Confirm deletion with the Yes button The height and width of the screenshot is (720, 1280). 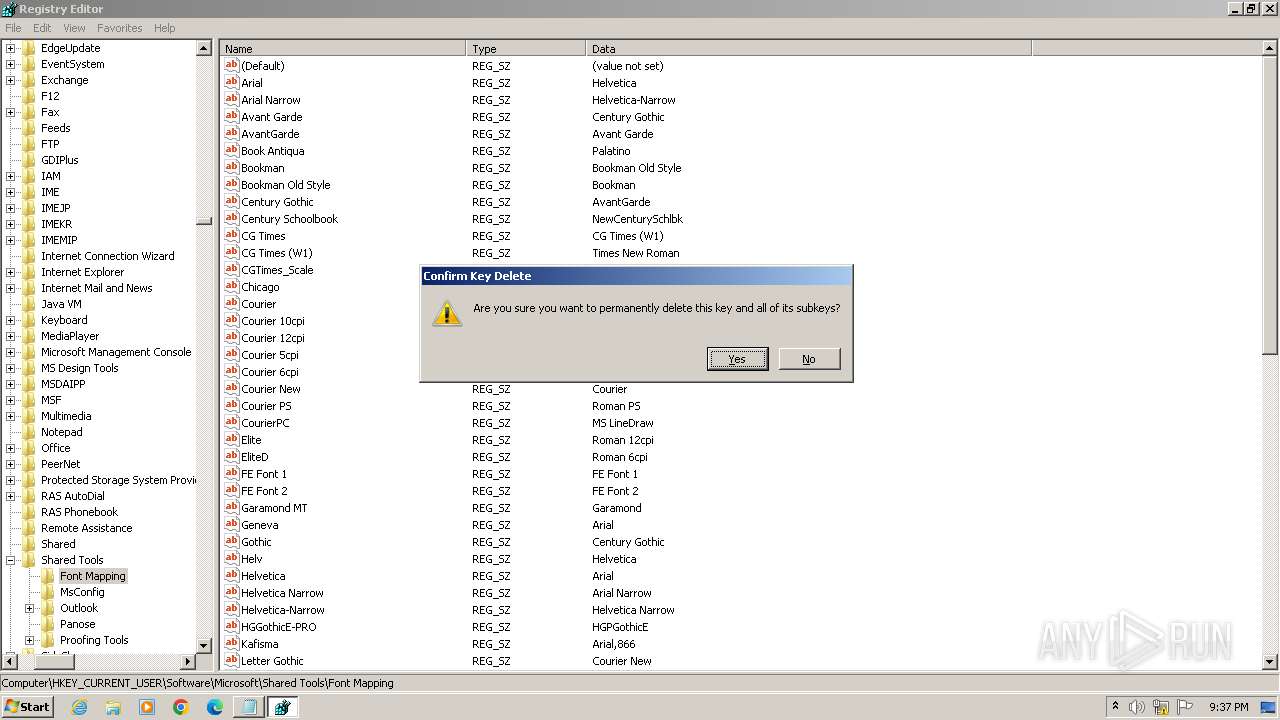(737, 359)
